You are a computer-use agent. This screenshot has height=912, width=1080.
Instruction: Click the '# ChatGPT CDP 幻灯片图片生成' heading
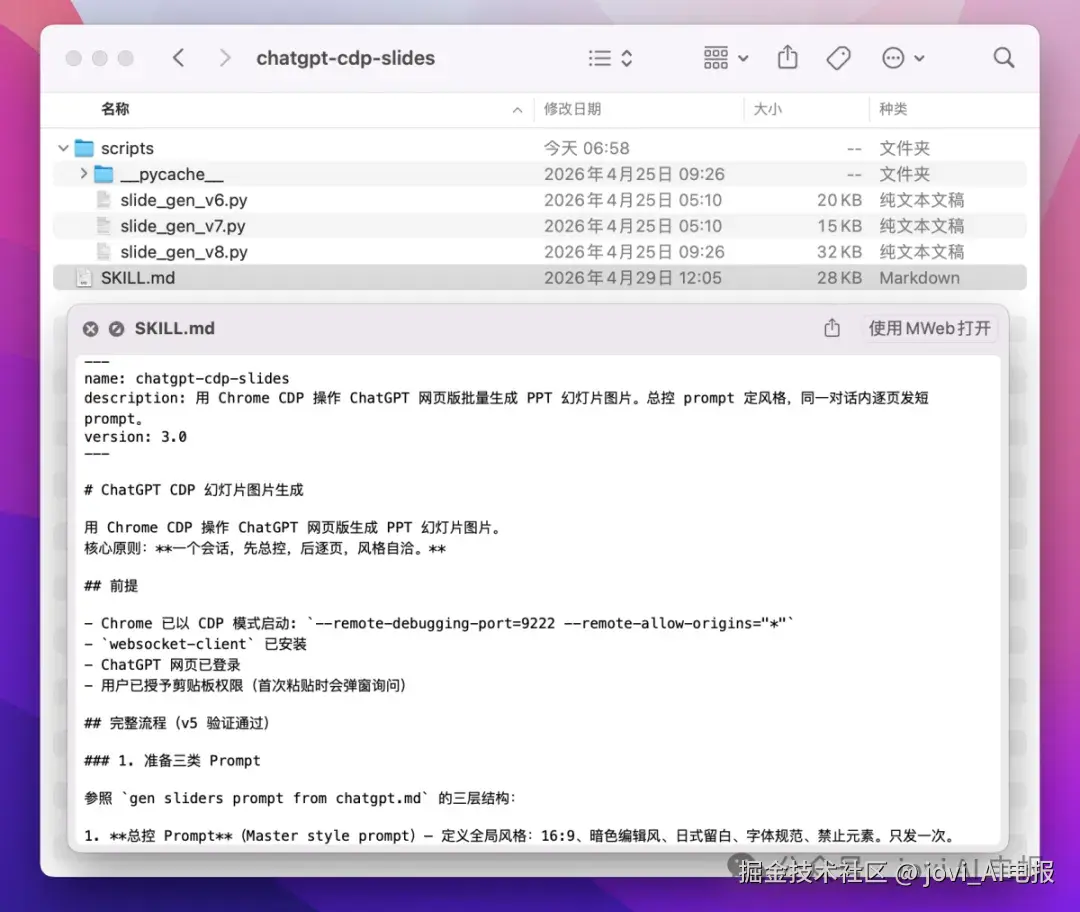point(194,490)
